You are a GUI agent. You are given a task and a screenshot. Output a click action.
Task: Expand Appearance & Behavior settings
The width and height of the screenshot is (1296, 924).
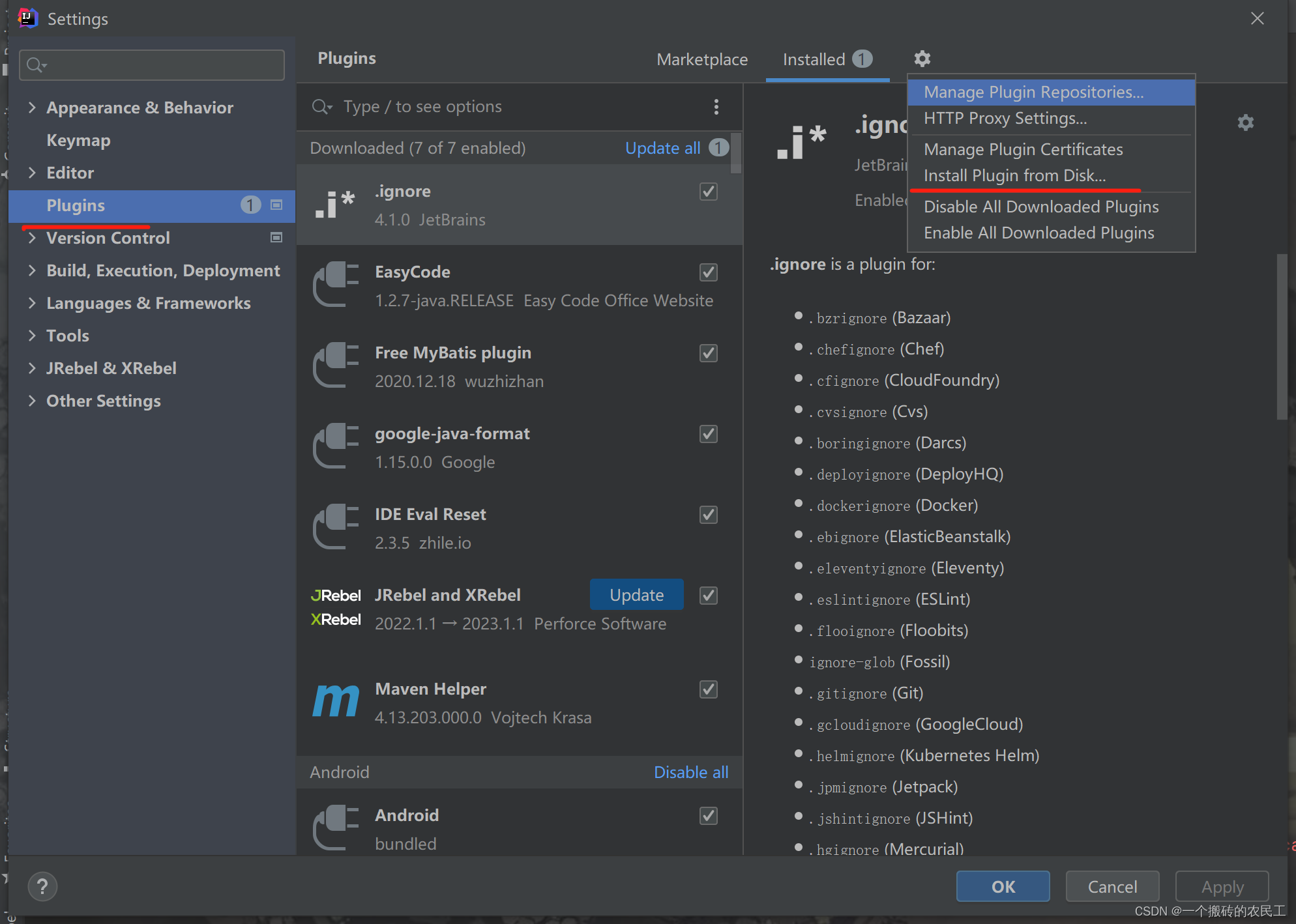point(32,108)
